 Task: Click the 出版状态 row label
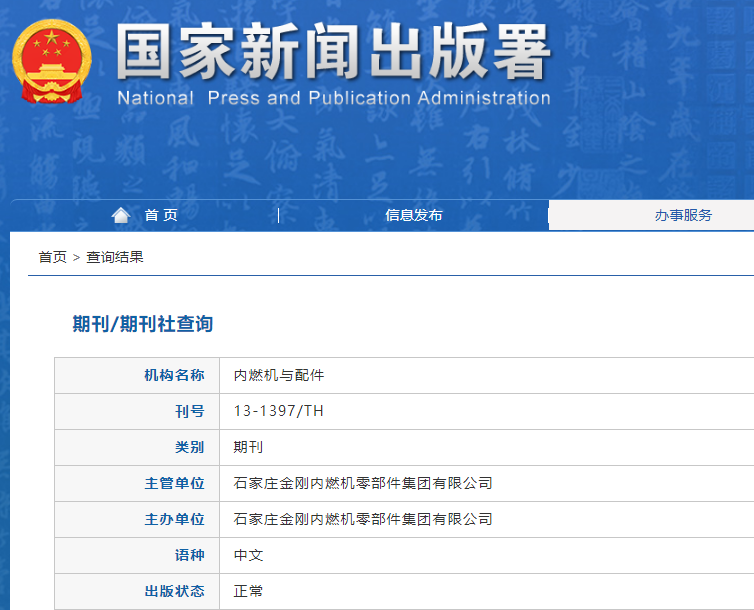click(174, 591)
